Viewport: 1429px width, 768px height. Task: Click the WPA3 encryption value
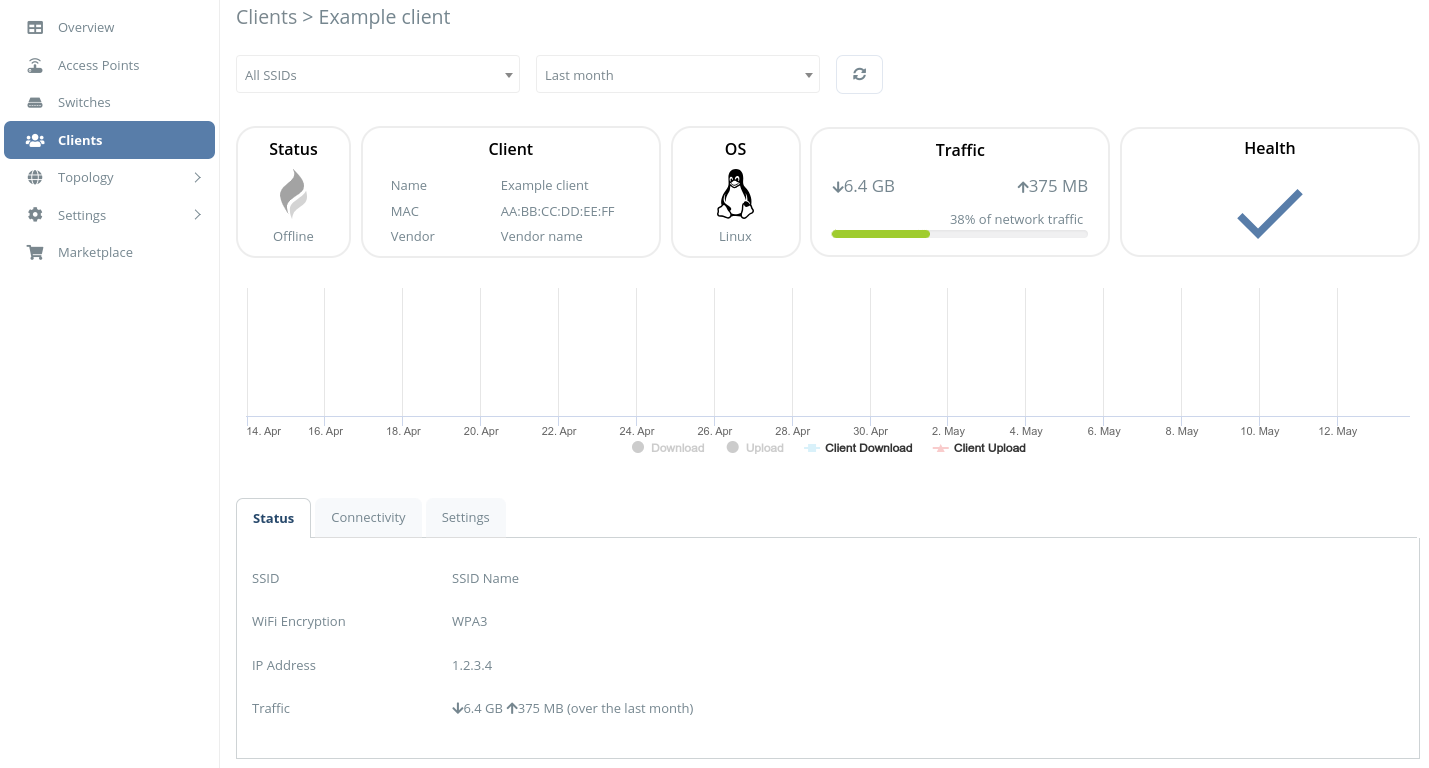tap(469, 621)
